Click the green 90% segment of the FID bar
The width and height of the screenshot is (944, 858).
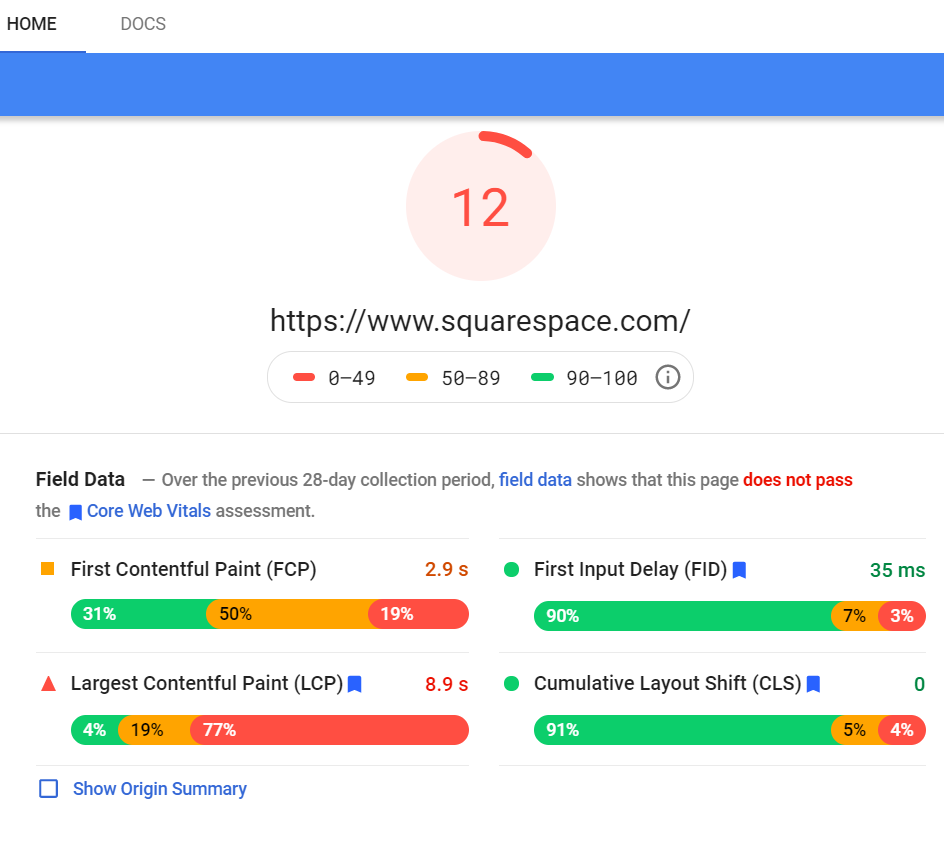coord(682,616)
